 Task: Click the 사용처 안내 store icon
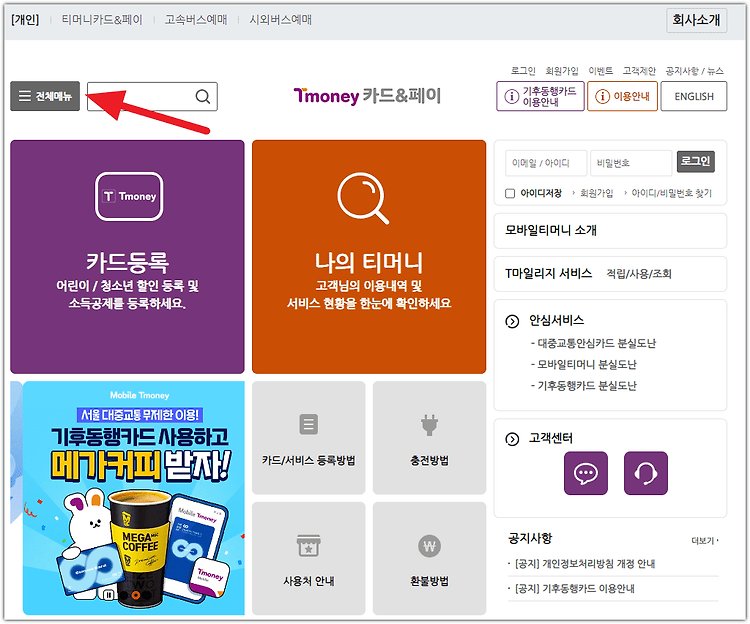point(309,546)
